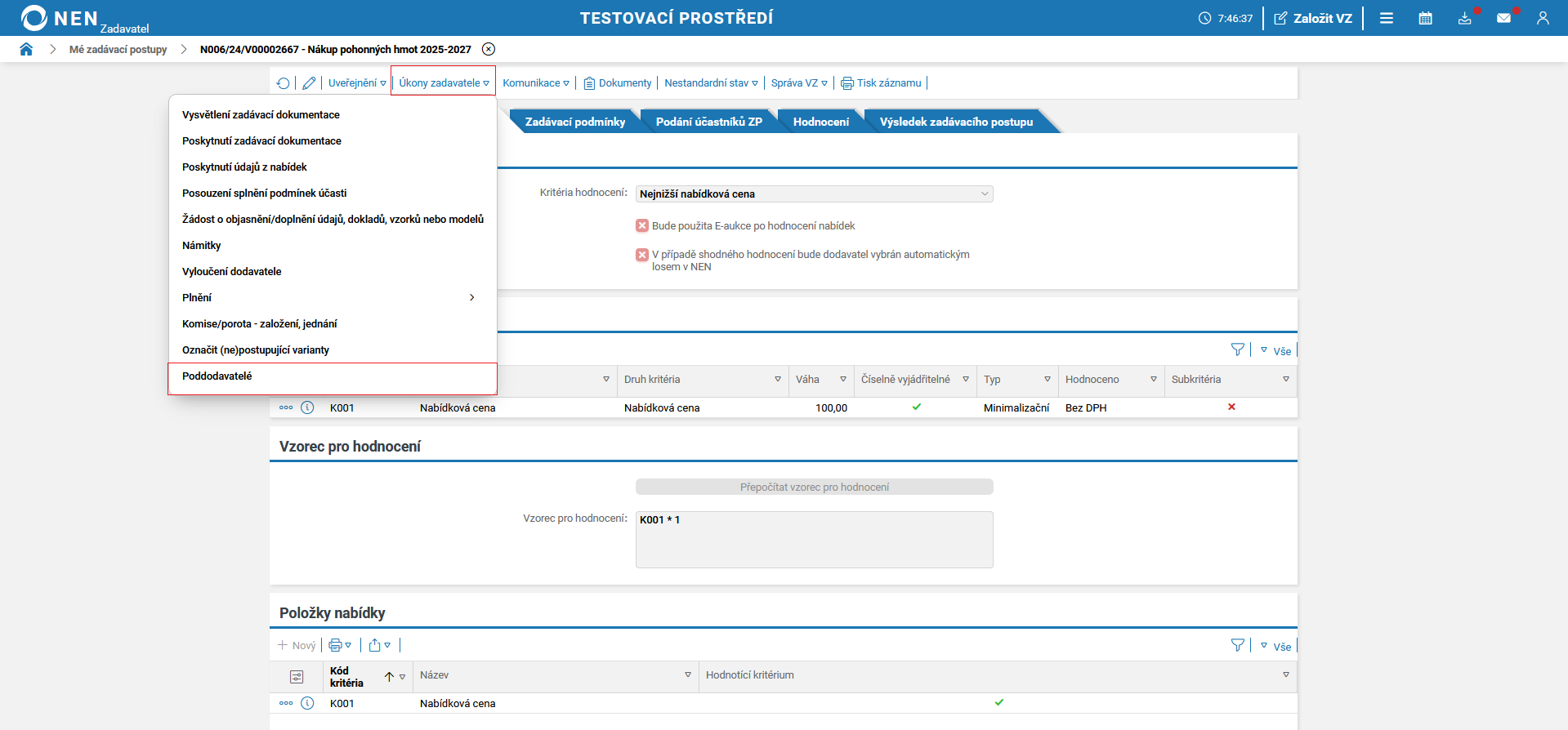
Task: Open Číselně vyjádřitelné column filter
Action: [966, 380]
